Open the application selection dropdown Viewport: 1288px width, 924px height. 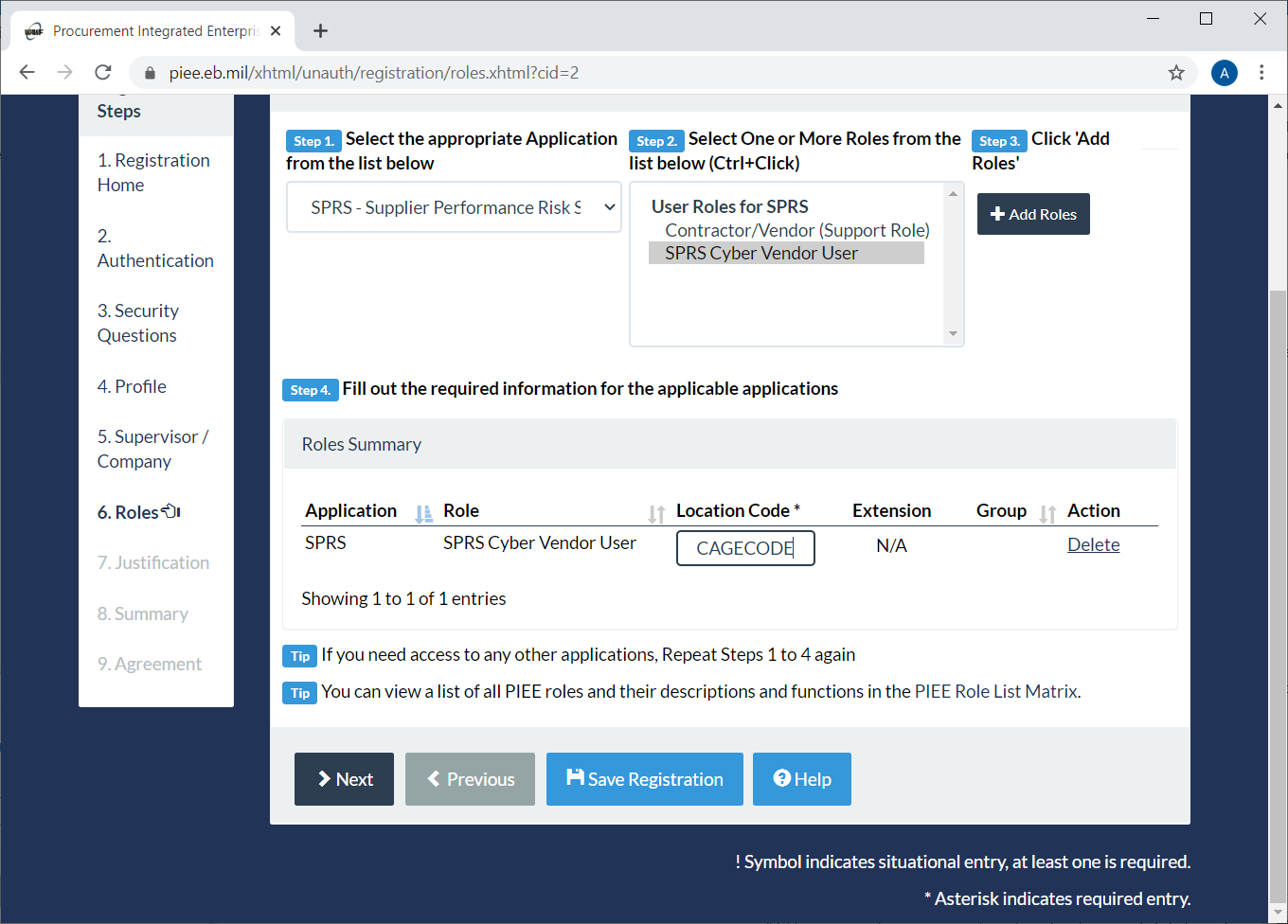click(454, 207)
